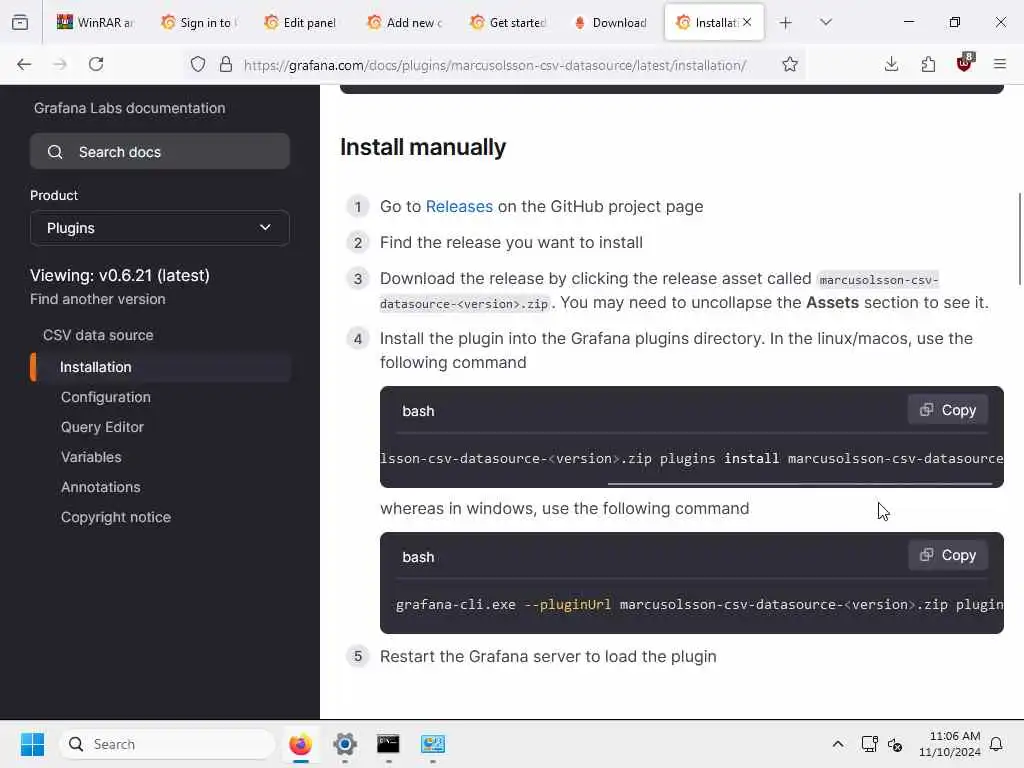This screenshot has width=1024, height=768.
Task: Open the Settings gear taskbar app
Action: [345, 744]
